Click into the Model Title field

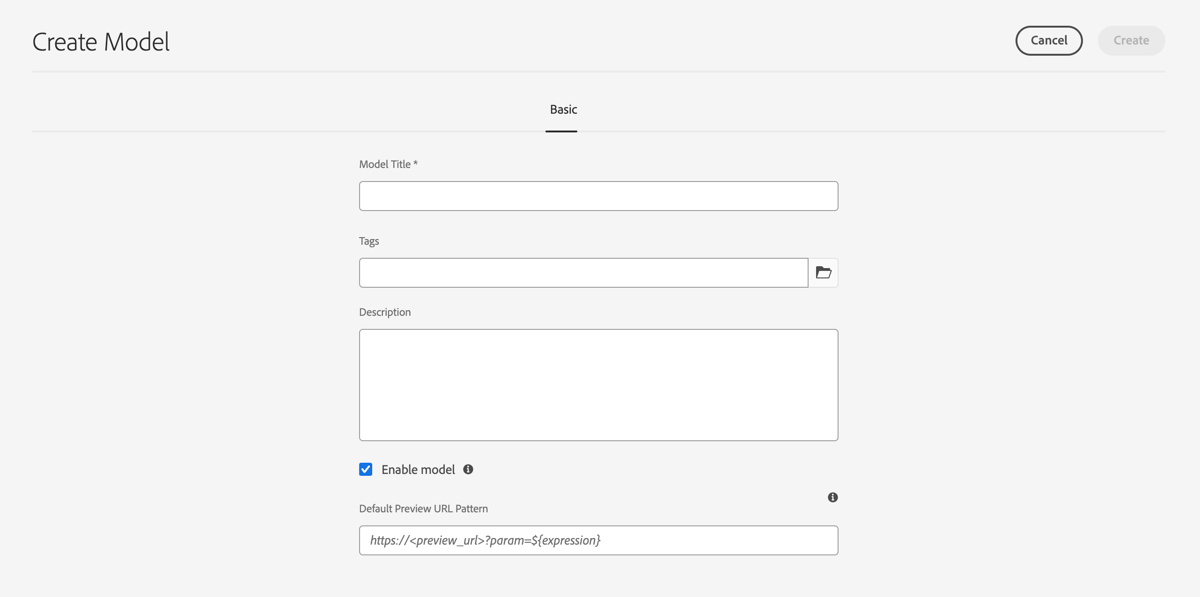click(x=598, y=195)
